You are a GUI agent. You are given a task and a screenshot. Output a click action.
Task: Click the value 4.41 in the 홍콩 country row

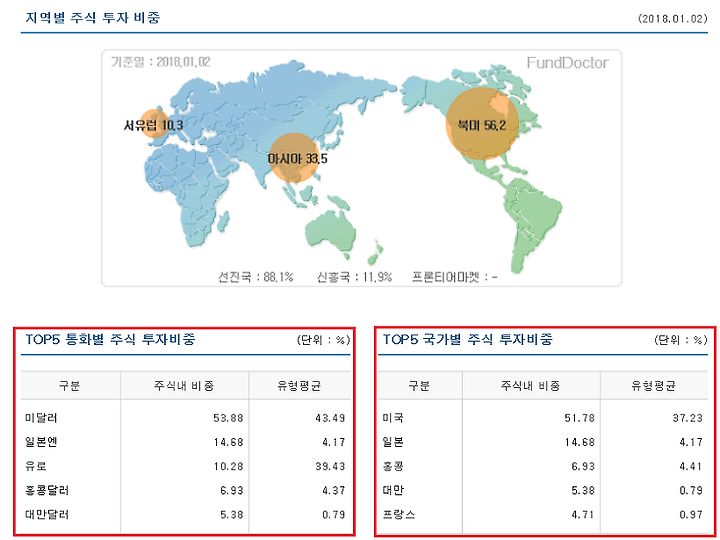tap(691, 467)
